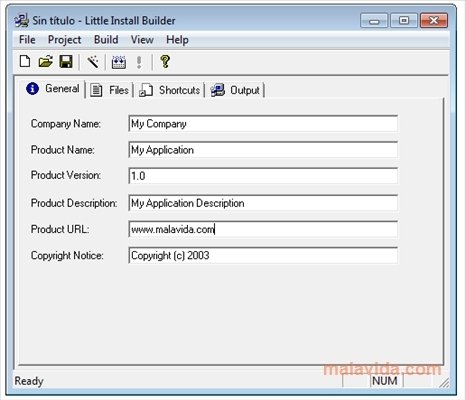This screenshot has width=465, height=400.
Task: Minimize the Little Install Builder window
Action: (x=374, y=21)
